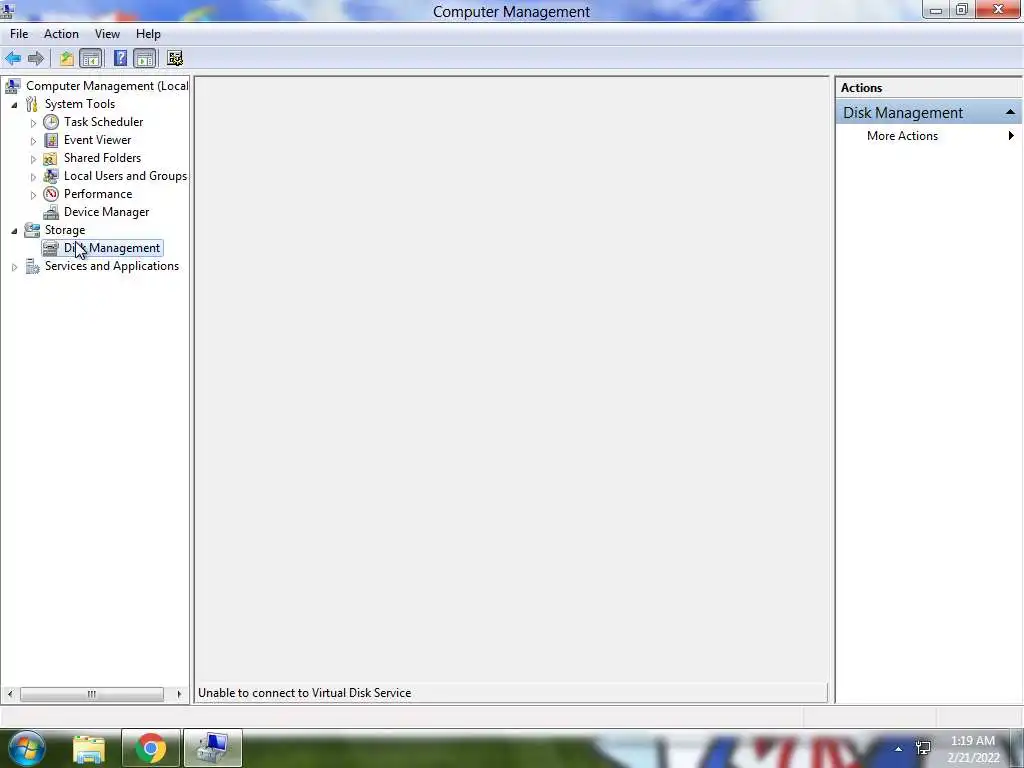This screenshot has width=1024, height=768.
Task: Toggle Show/Hide Action Pane toolbar button
Action: 144,59
